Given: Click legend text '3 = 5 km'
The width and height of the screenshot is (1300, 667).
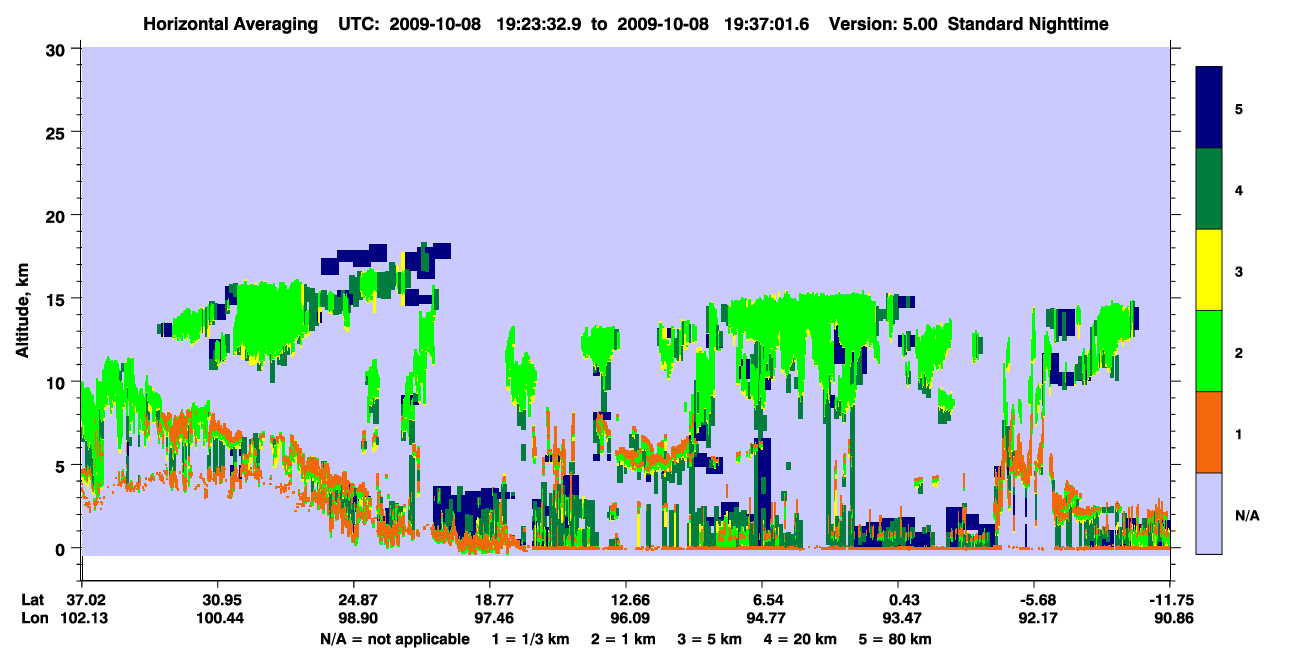Looking at the screenshot, I should coord(710,639).
